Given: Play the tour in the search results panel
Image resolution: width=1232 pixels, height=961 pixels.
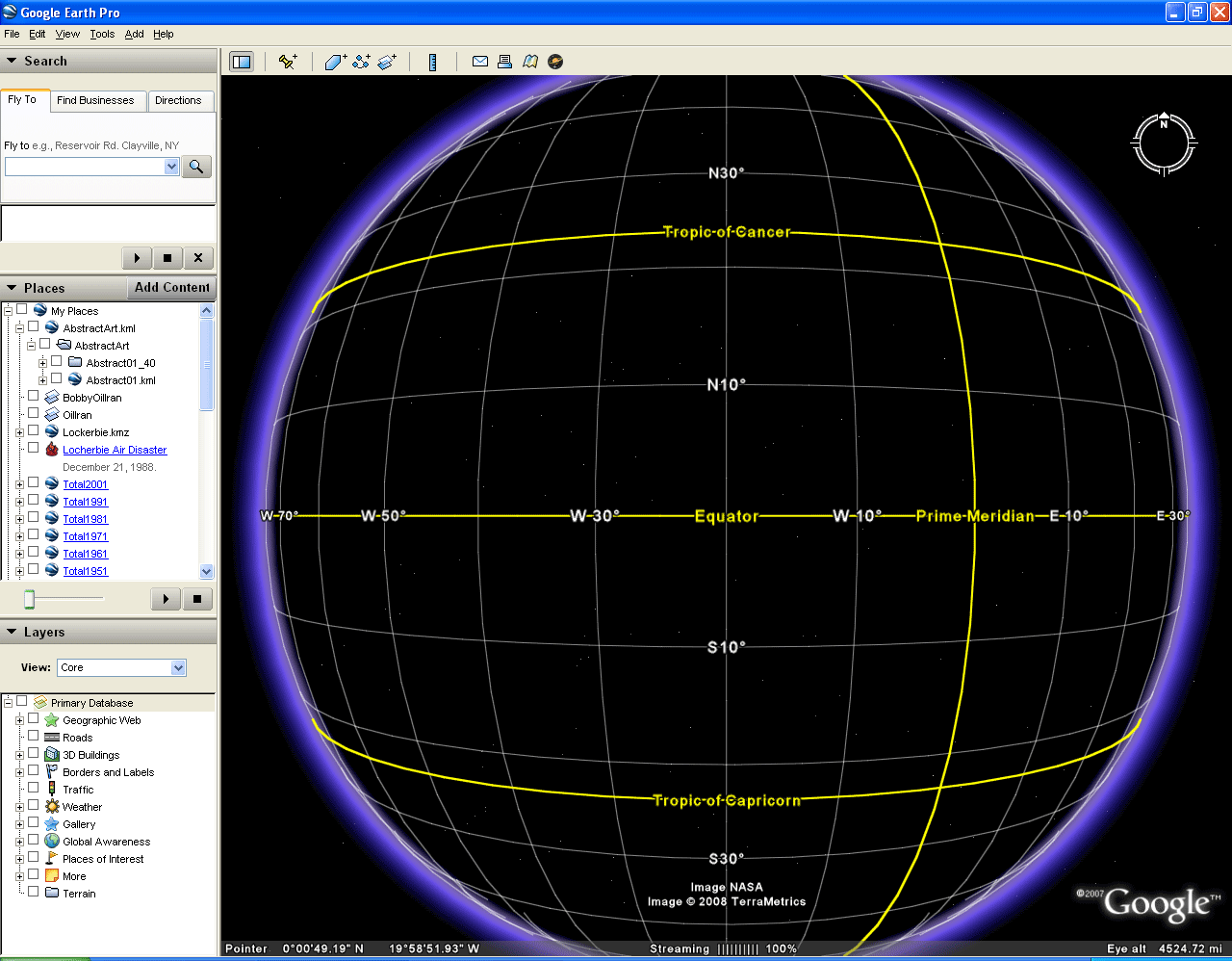Looking at the screenshot, I should coord(137,258).
